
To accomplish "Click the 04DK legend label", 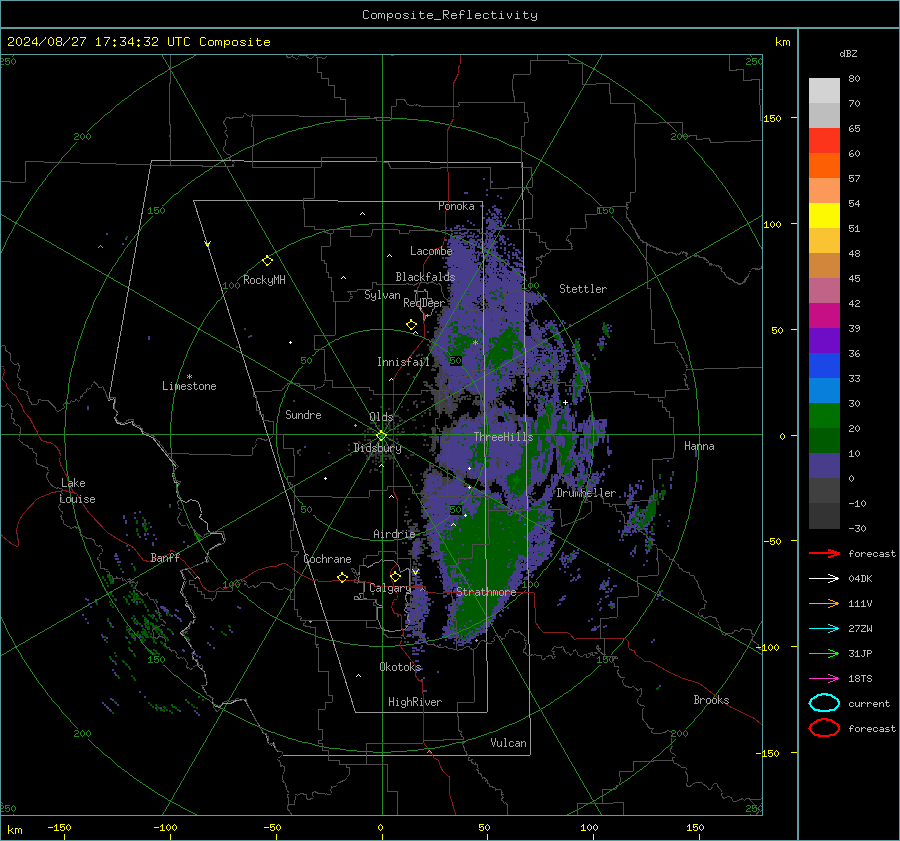I will [x=860, y=579].
